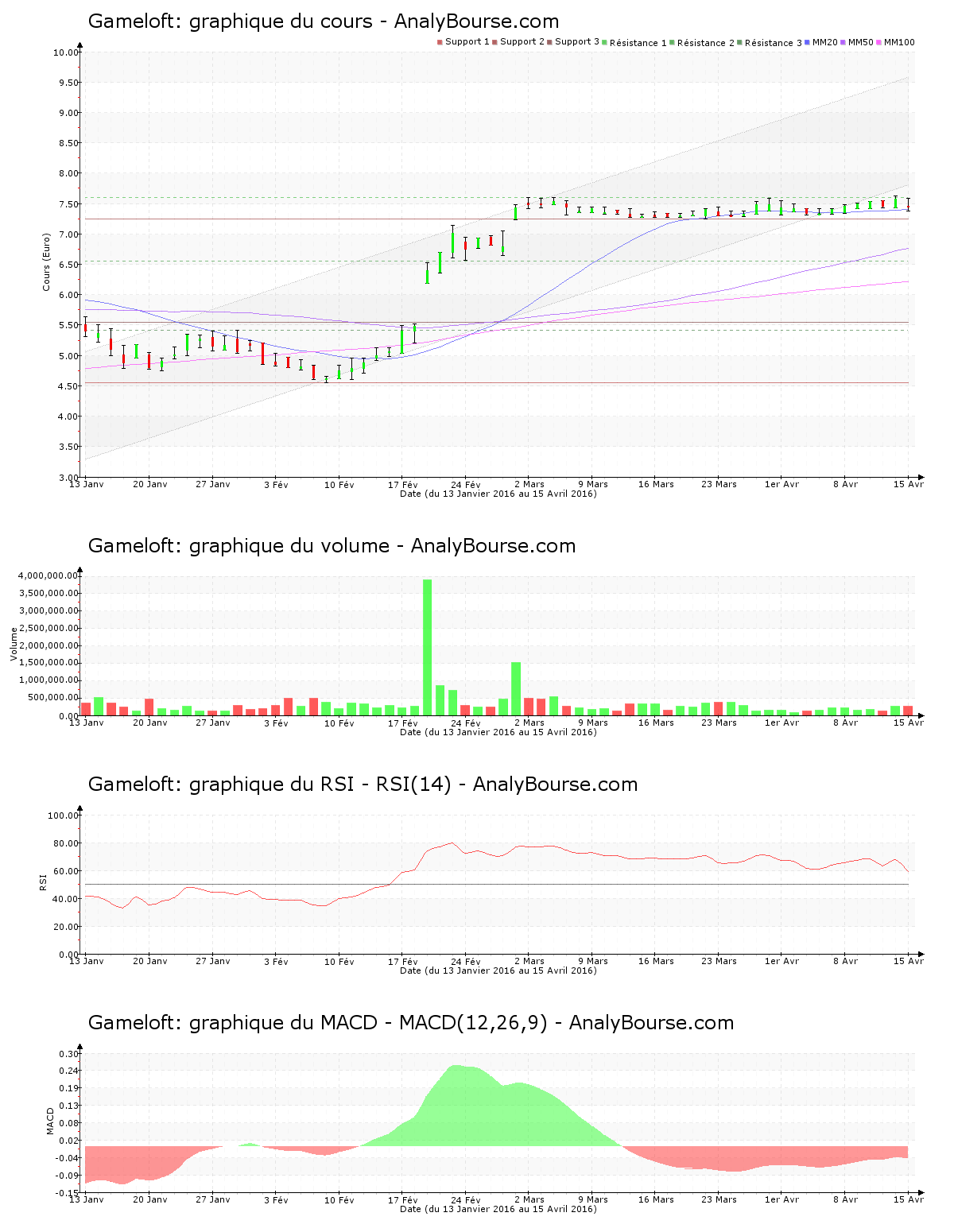Click the 'graphique du volume' chart title
The height and width of the screenshot is (1232, 954).
pos(332,546)
